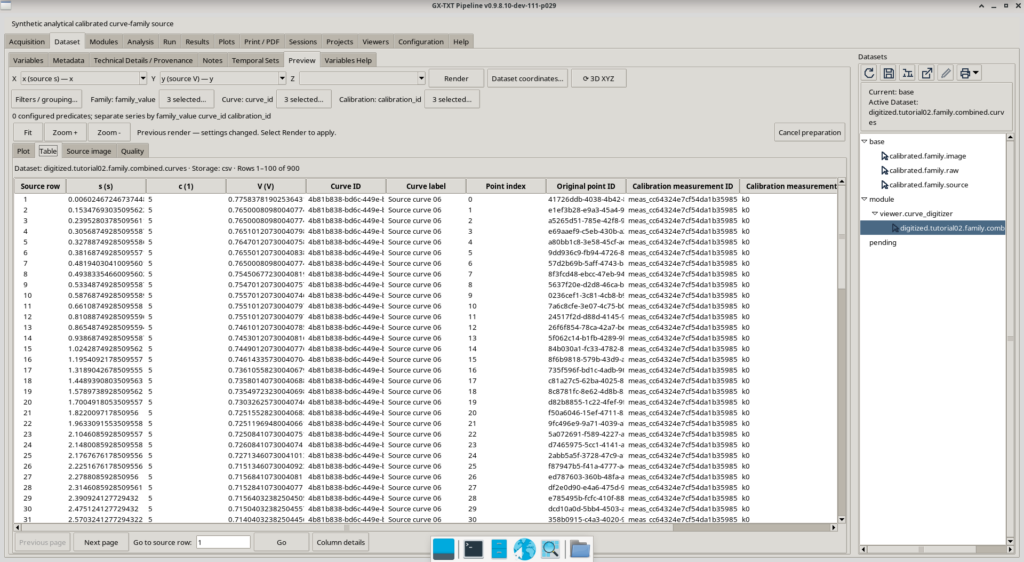Open Curve curve_id 3 selected chooser
Viewport: 1024px width, 562px height.
(x=303, y=99)
